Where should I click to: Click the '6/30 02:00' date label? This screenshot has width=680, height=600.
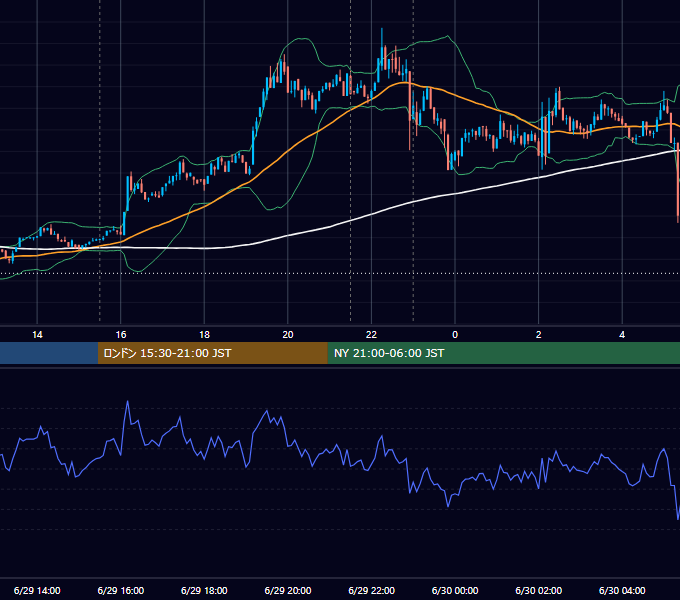(x=539, y=590)
